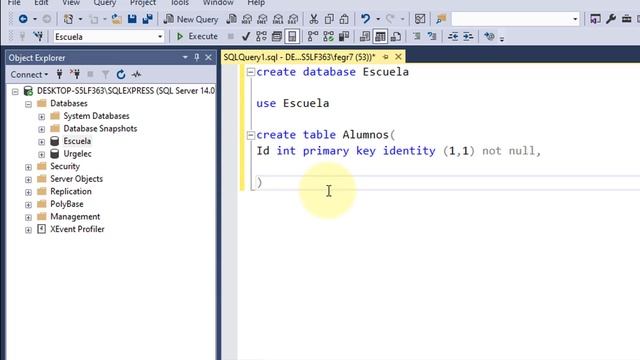
Task: Toggle Include Client Statistics
Action: coord(344,37)
